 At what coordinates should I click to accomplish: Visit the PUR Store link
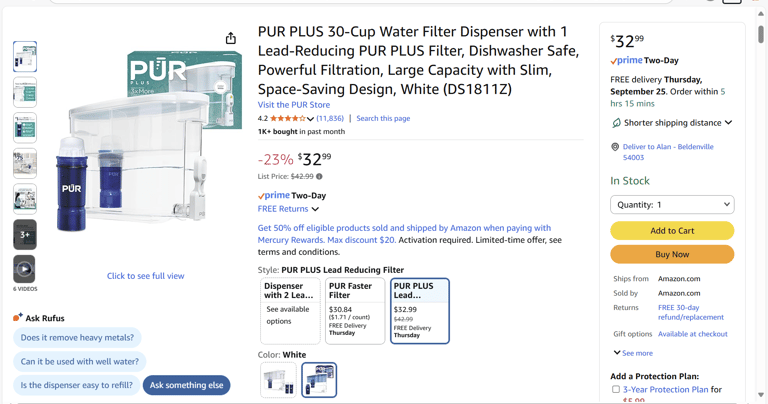click(x=294, y=105)
